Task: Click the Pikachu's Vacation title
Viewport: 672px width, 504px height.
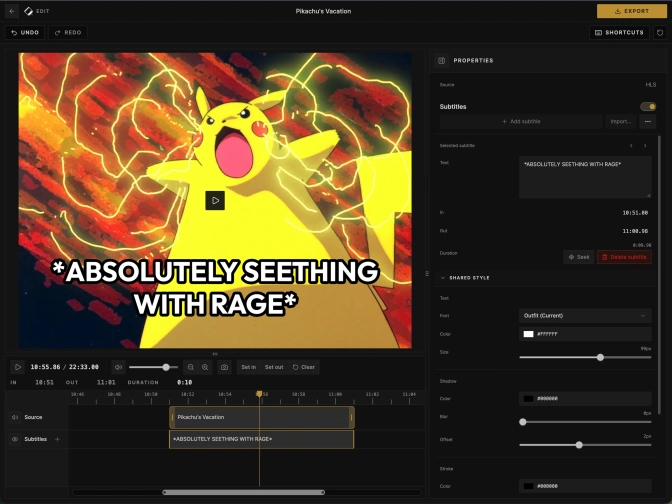Action: pos(323,11)
